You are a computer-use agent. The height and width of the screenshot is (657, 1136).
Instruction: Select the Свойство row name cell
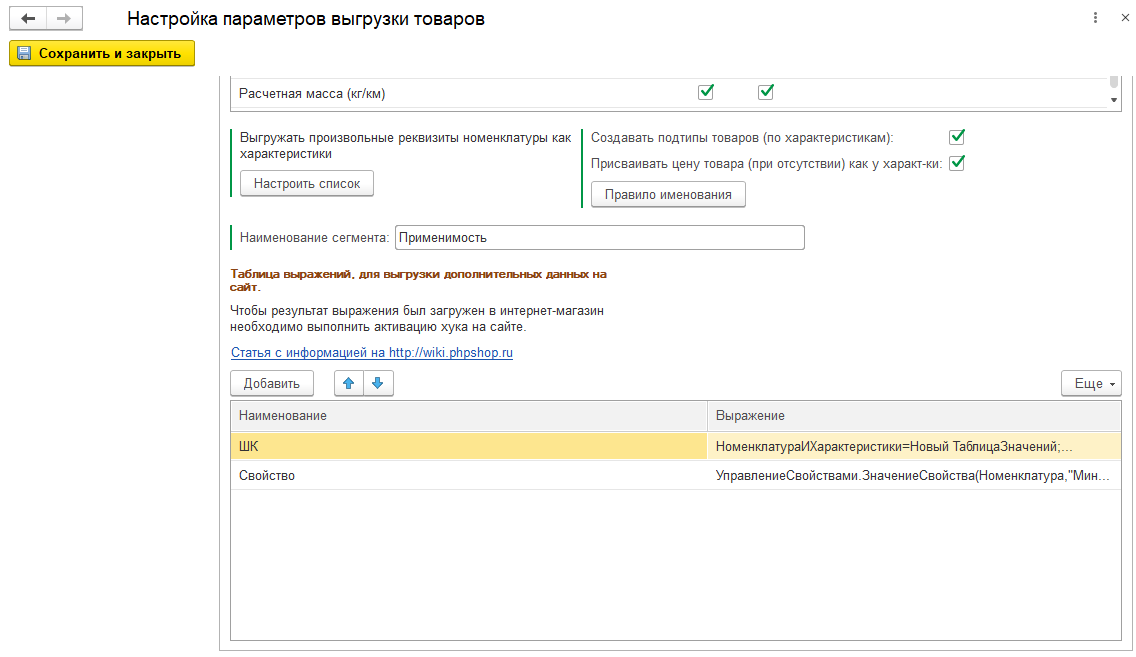point(469,476)
